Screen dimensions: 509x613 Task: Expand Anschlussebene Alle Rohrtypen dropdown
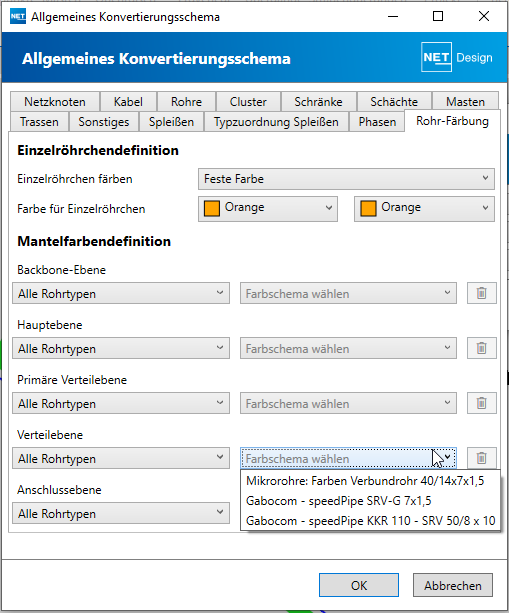point(121,513)
